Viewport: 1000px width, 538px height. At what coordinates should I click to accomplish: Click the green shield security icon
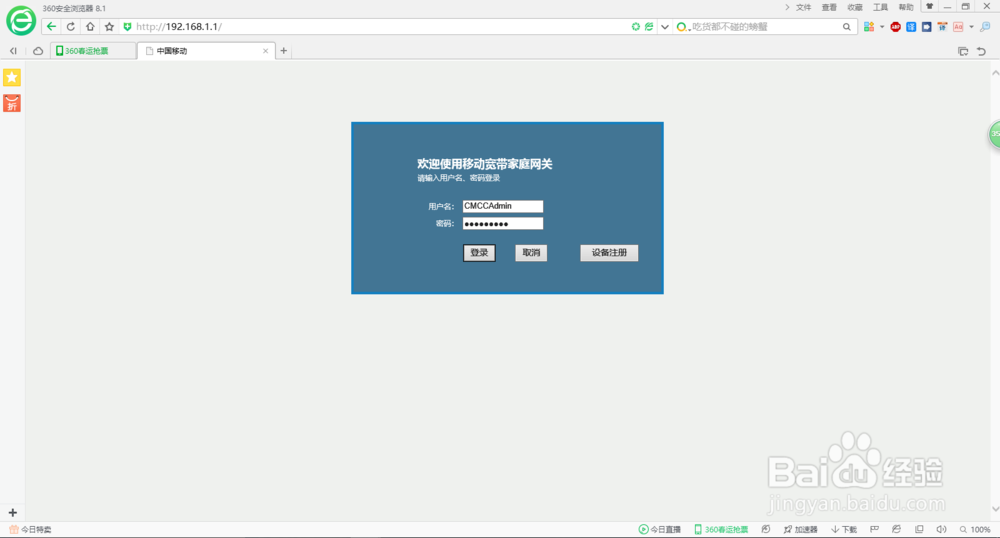(127, 27)
